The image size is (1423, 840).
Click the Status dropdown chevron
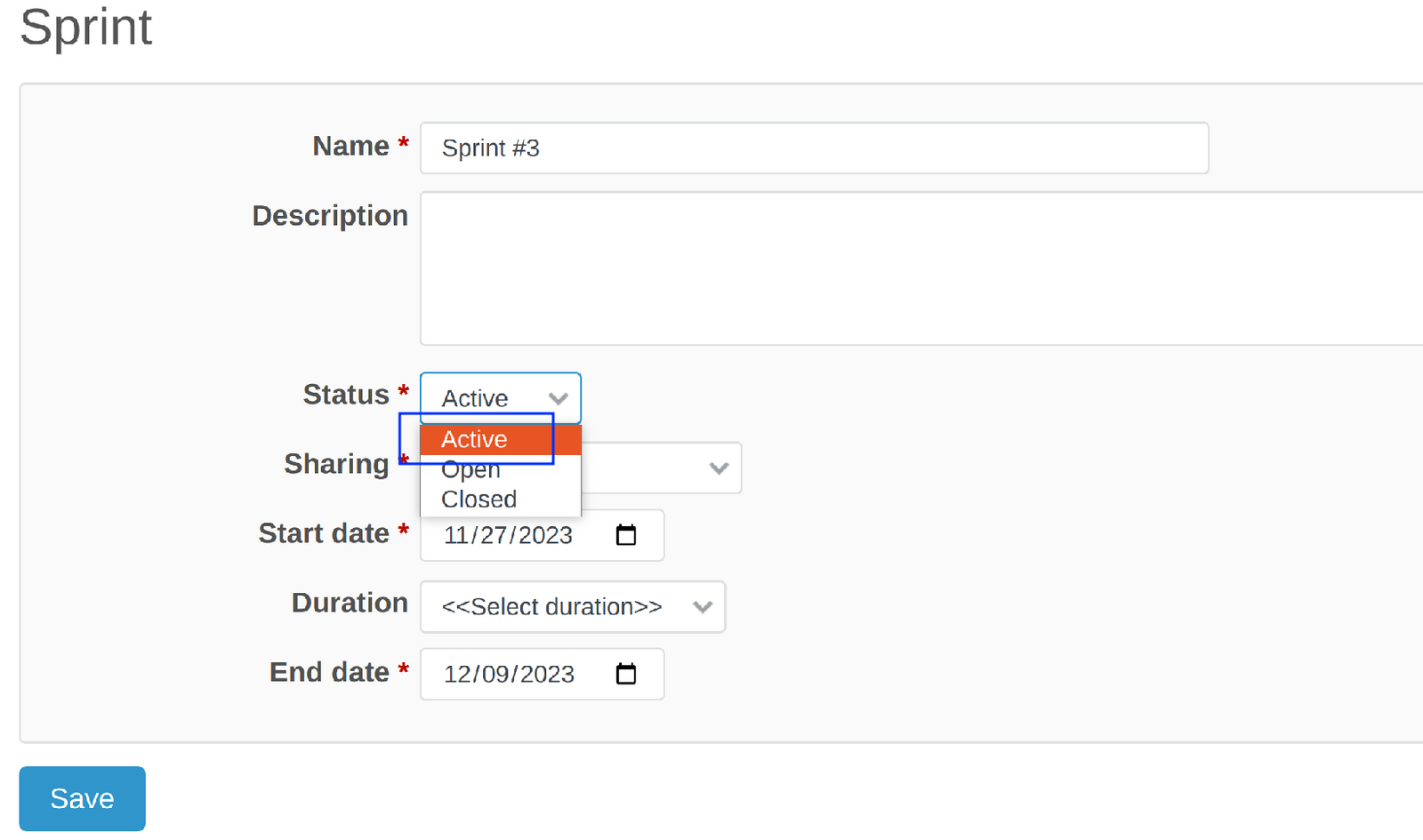pos(559,398)
